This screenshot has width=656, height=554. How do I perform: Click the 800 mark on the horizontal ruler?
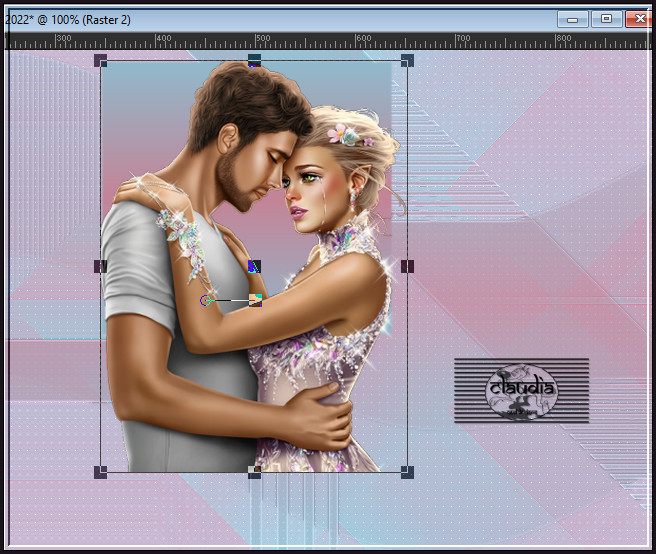tap(564, 38)
